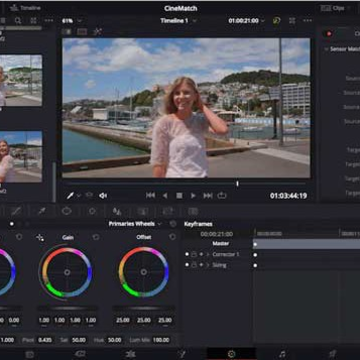
Task: Click the Sat value 50.00
Action: pos(79,340)
